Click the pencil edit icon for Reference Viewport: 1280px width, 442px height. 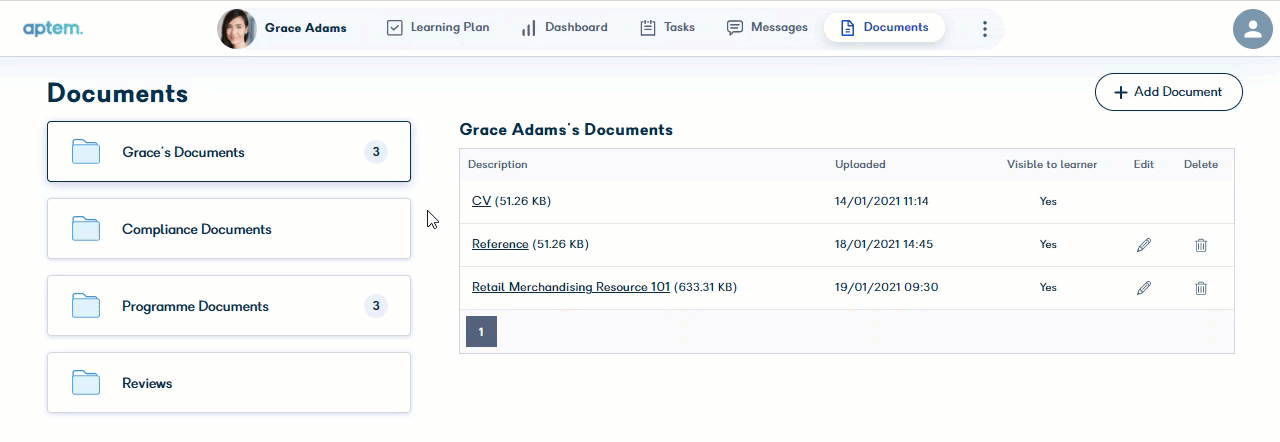pyautogui.click(x=1144, y=245)
